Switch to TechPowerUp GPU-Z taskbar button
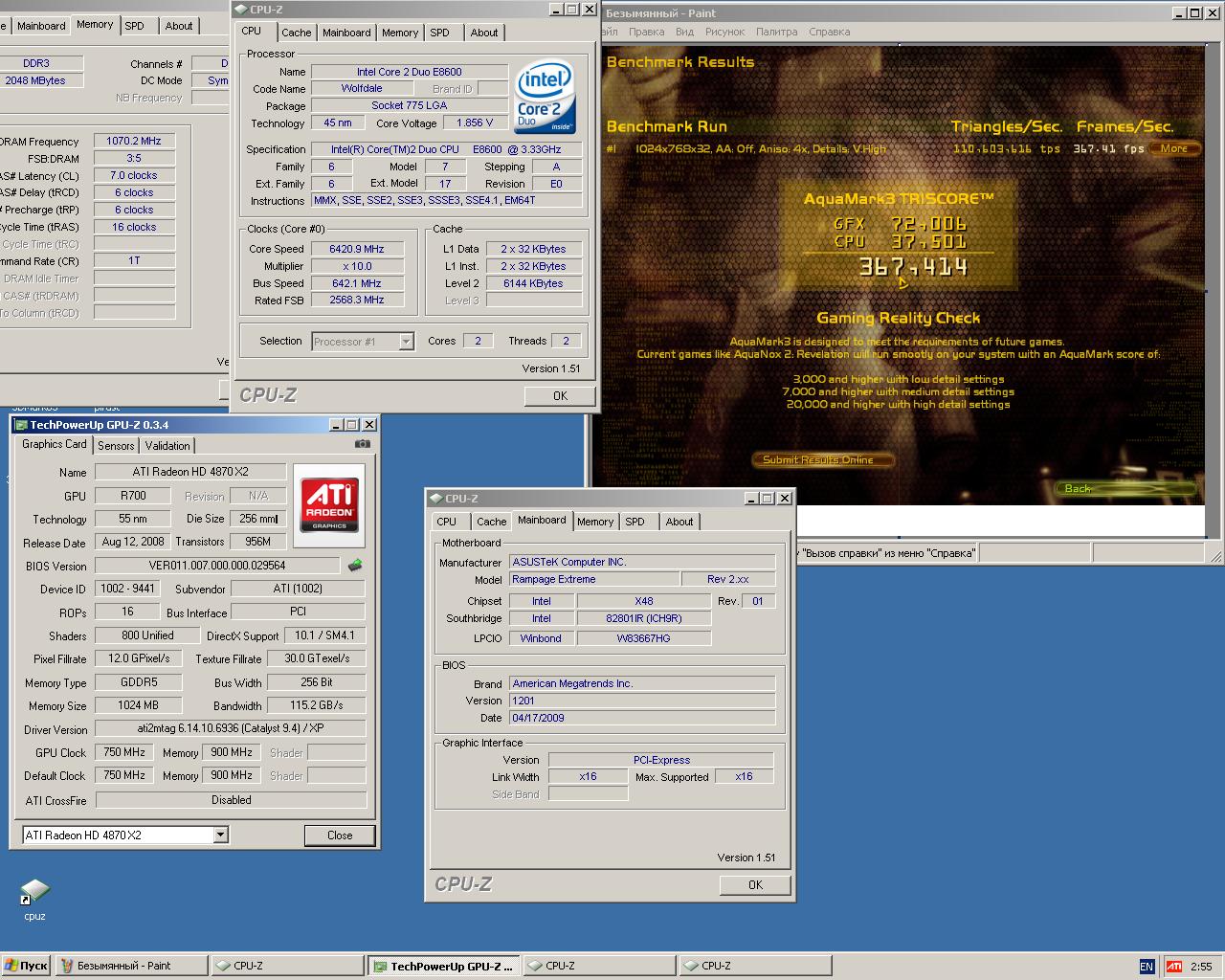The height and width of the screenshot is (980, 1225). pyautogui.click(x=444, y=967)
